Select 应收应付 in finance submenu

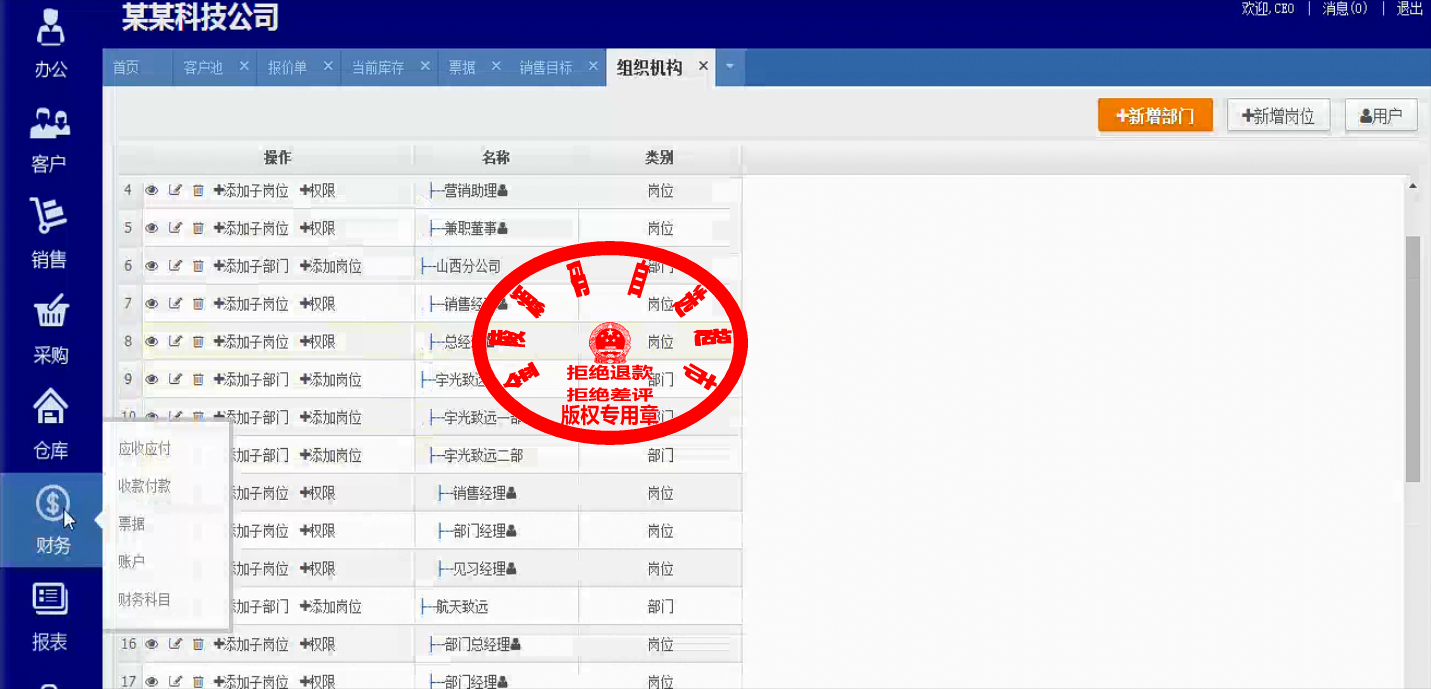click(144, 449)
